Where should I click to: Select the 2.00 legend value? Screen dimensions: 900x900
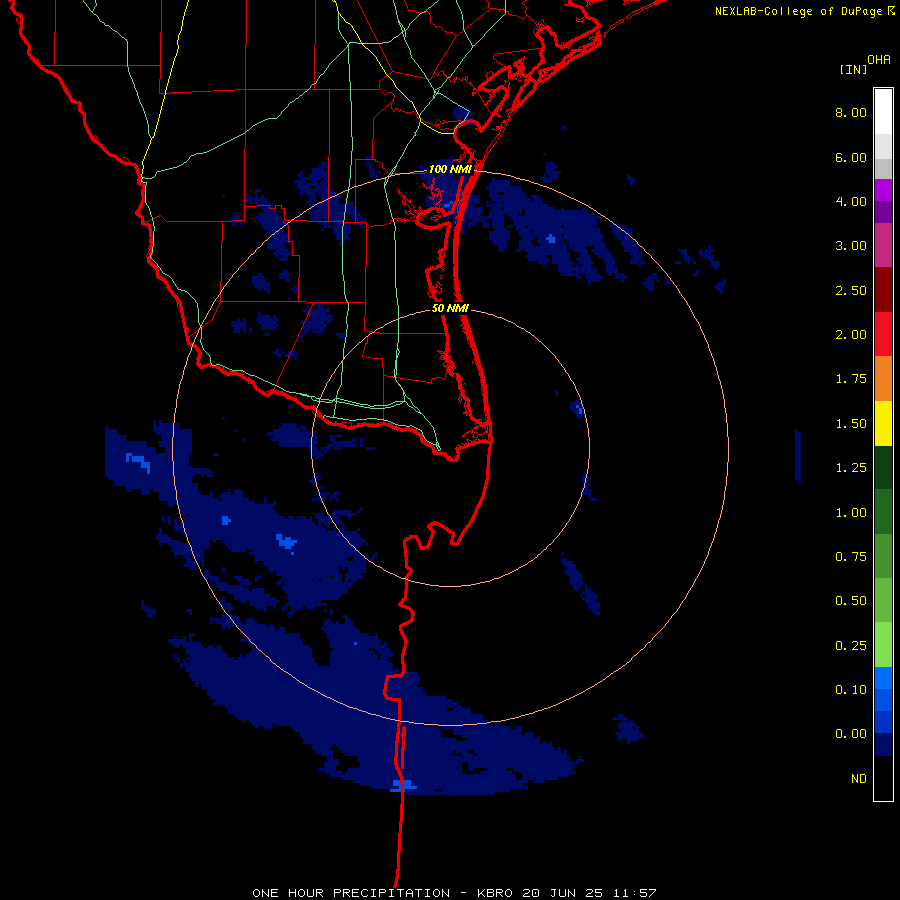[x=851, y=335]
